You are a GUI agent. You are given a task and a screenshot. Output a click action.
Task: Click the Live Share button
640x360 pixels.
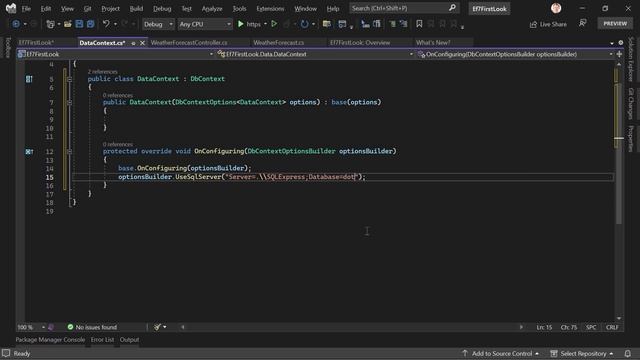click(x=548, y=24)
